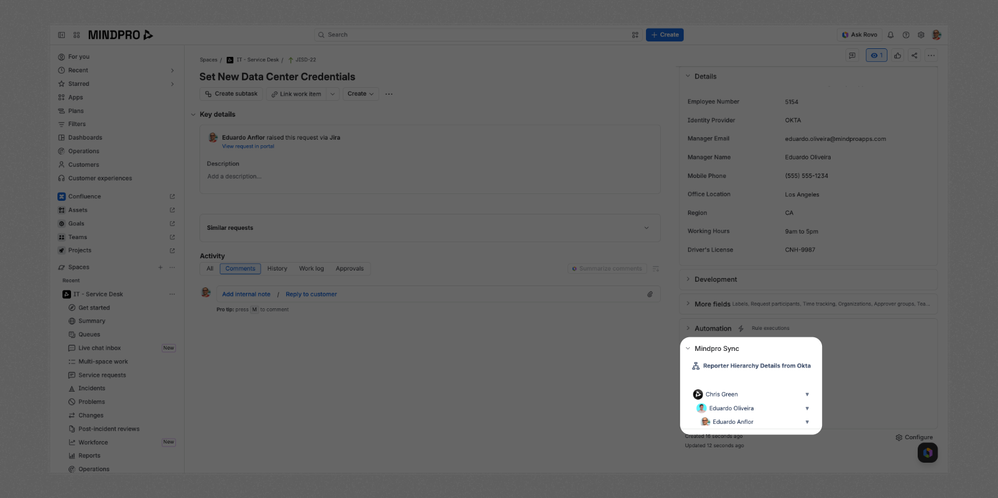This screenshot has height=498, width=998.
Task: Open the ellipsis menu next to Create dropdown
Action: click(x=389, y=94)
